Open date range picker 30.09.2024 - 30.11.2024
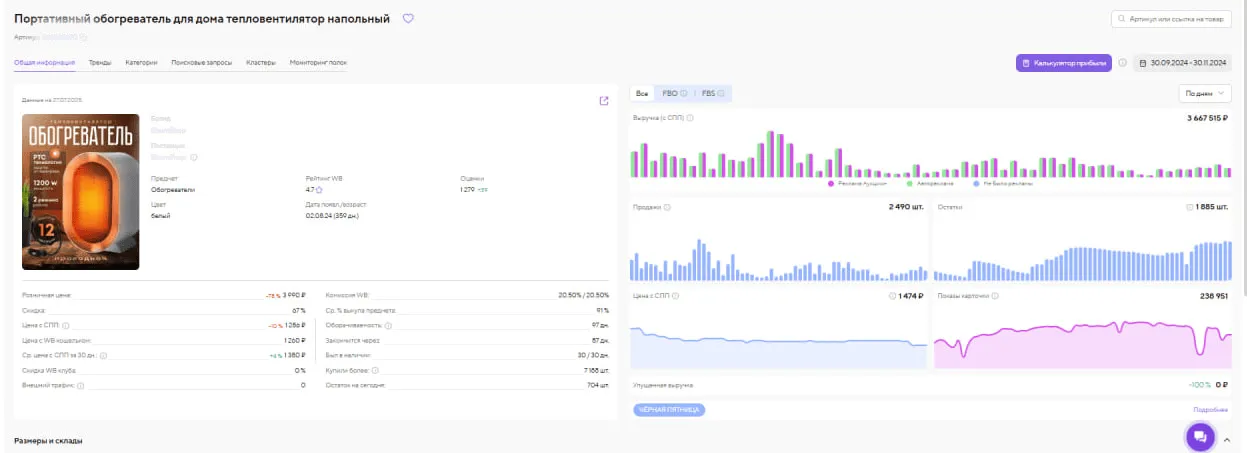The width and height of the screenshot is (1247, 453). (x=1183, y=63)
